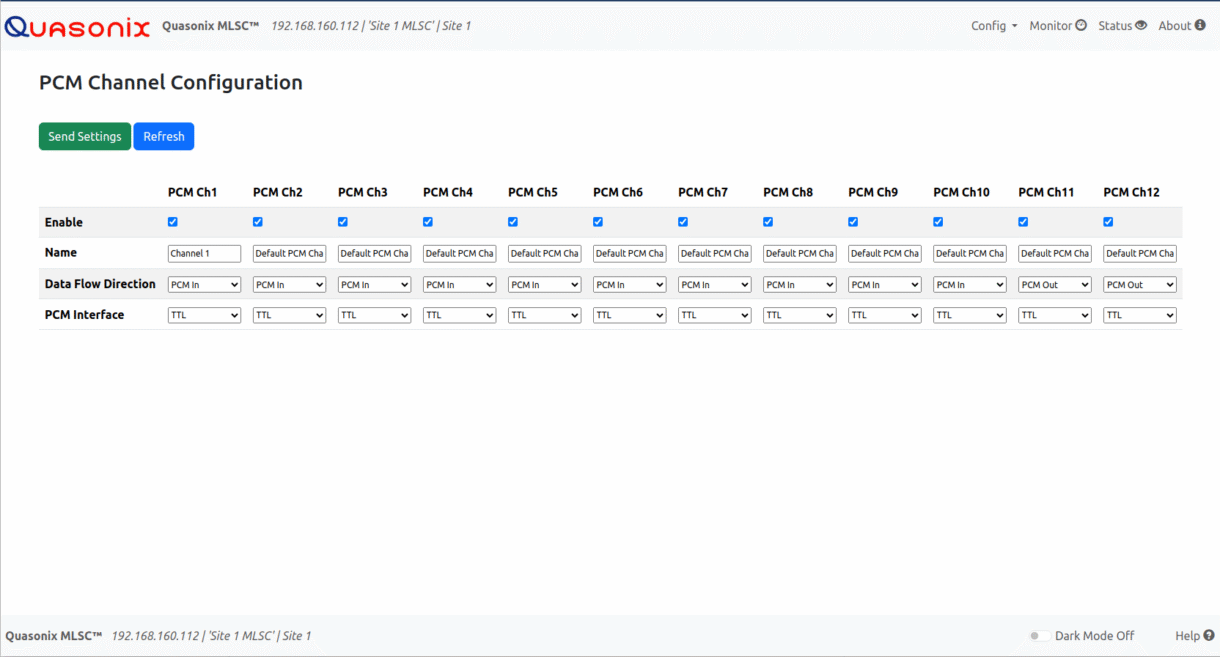Click the Status eye icon
Image resolution: width=1220 pixels, height=657 pixels.
pos(1141,26)
